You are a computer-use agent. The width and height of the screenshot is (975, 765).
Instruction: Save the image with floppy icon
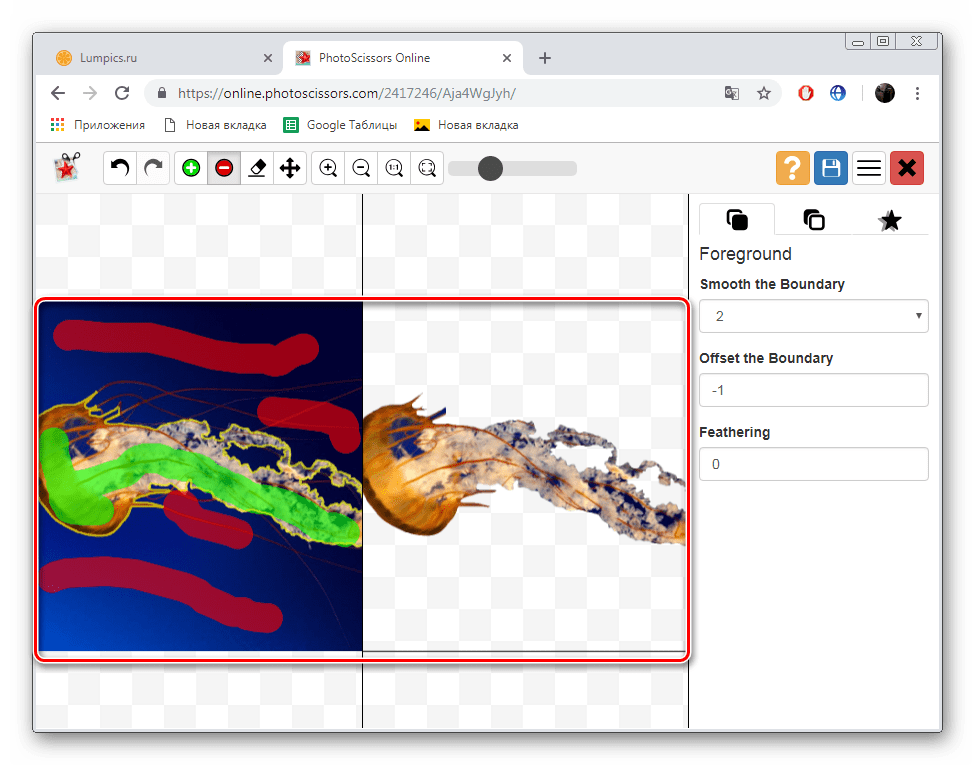tap(830, 168)
